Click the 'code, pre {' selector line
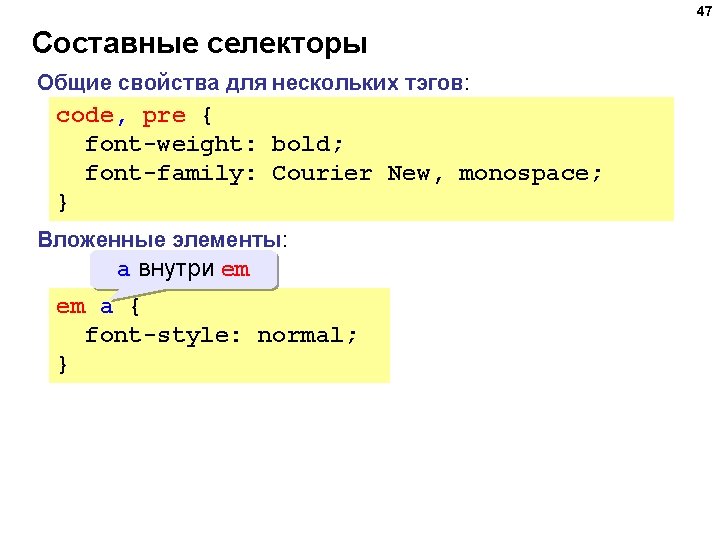This screenshot has width=720, height=540. tap(133, 115)
